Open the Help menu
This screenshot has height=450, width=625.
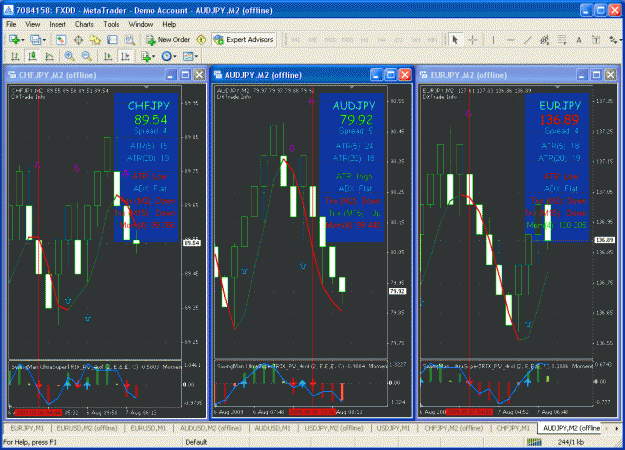click(x=169, y=24)
